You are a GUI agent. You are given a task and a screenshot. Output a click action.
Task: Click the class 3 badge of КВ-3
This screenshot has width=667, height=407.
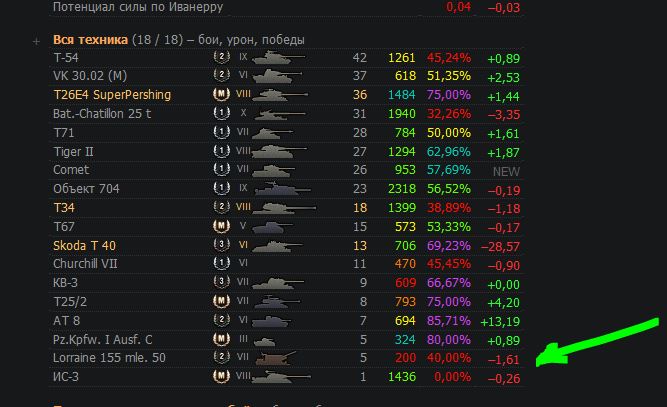[222, 282]
